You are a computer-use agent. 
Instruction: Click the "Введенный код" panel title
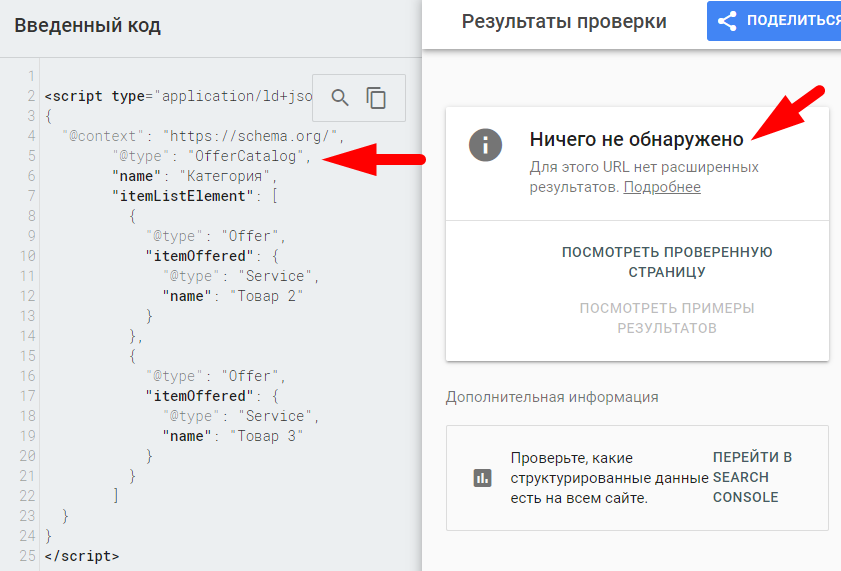click(87, 25)
